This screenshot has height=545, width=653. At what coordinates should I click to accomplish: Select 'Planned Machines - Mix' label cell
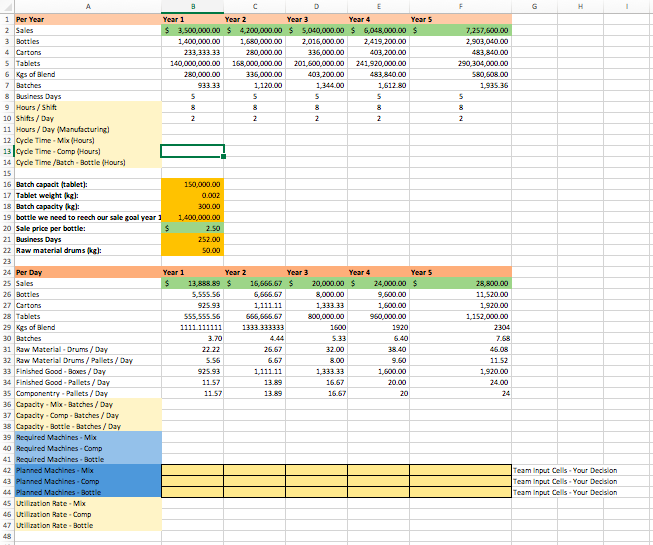point(88,470)
